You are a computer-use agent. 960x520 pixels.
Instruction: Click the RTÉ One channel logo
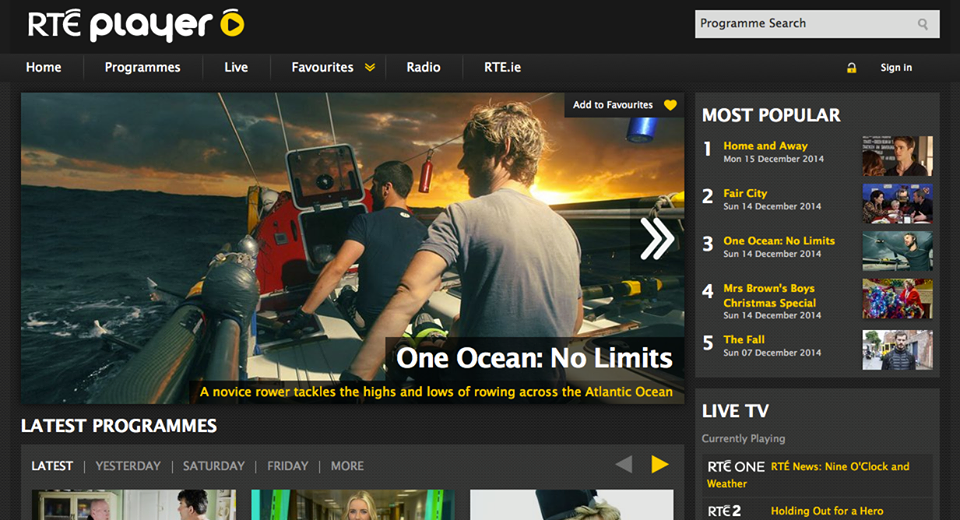[735, 467]
